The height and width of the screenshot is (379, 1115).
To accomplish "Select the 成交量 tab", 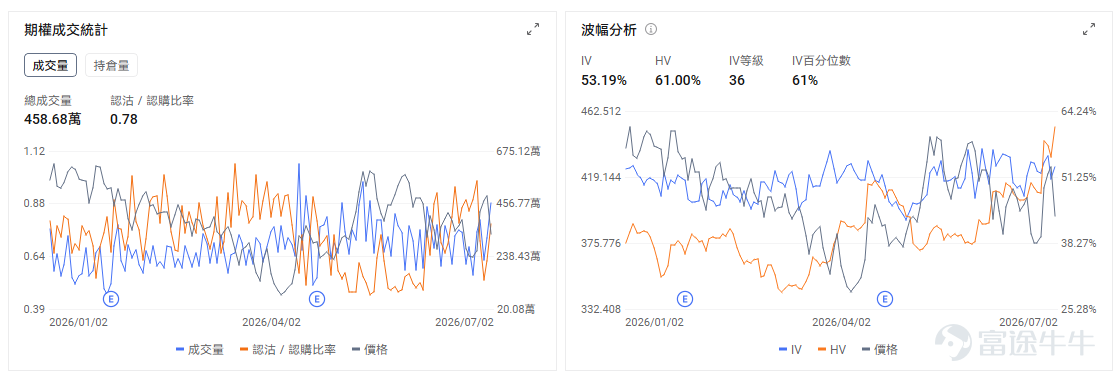I will 50,65.
